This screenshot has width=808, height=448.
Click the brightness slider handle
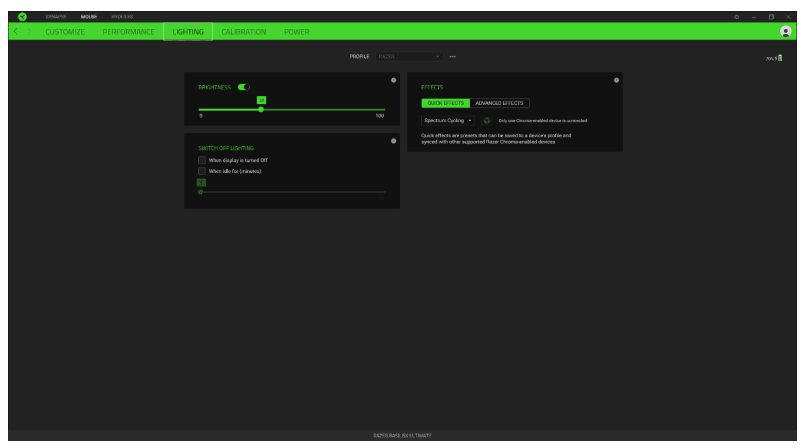261,109
